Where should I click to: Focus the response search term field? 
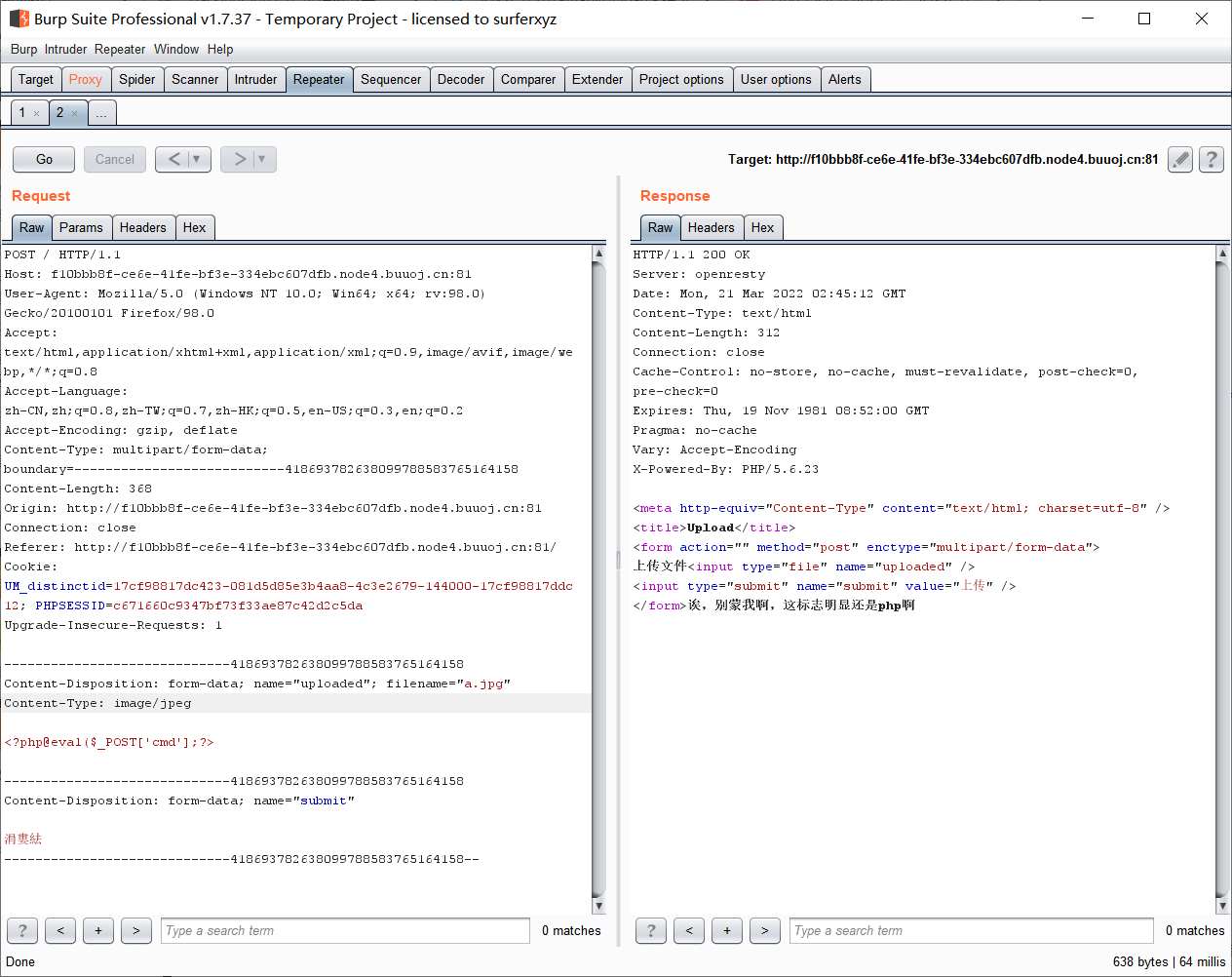(x=972, y=931)
